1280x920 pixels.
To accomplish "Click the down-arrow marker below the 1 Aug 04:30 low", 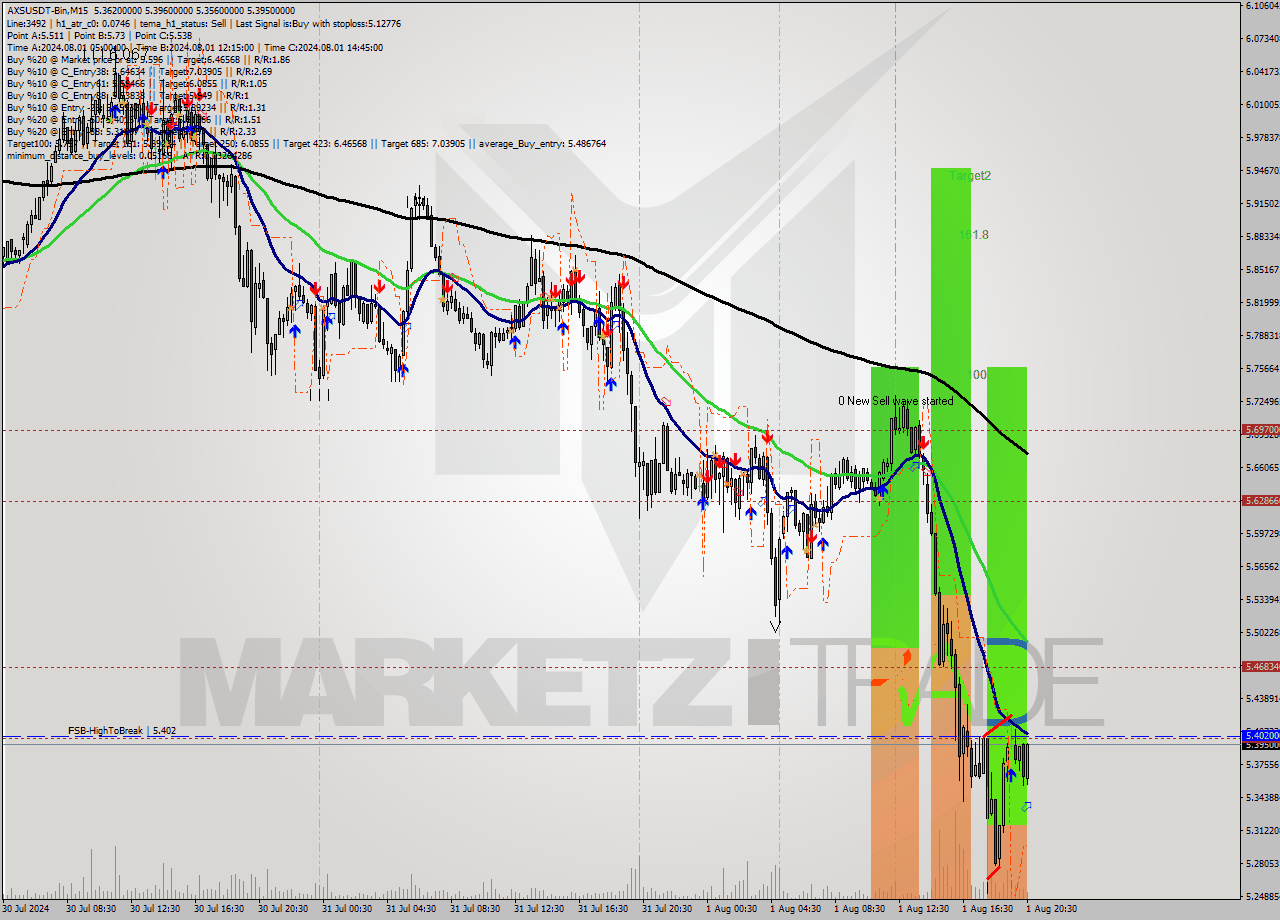I will tap(775, 627).
